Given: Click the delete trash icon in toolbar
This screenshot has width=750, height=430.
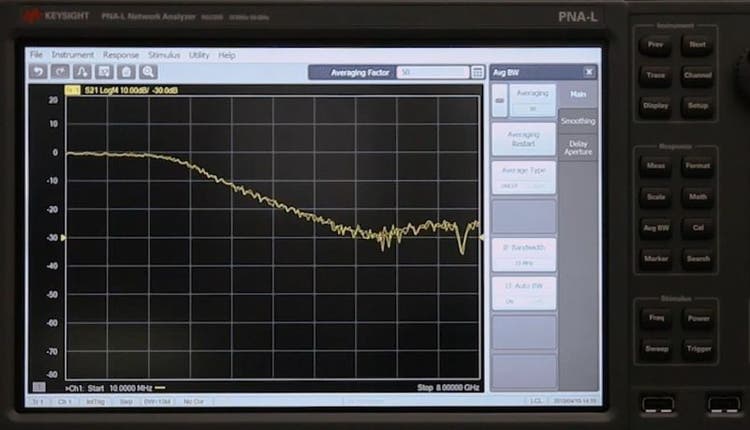Looking at the screenshot, I should pyautogui.click(x=126, y=72).
